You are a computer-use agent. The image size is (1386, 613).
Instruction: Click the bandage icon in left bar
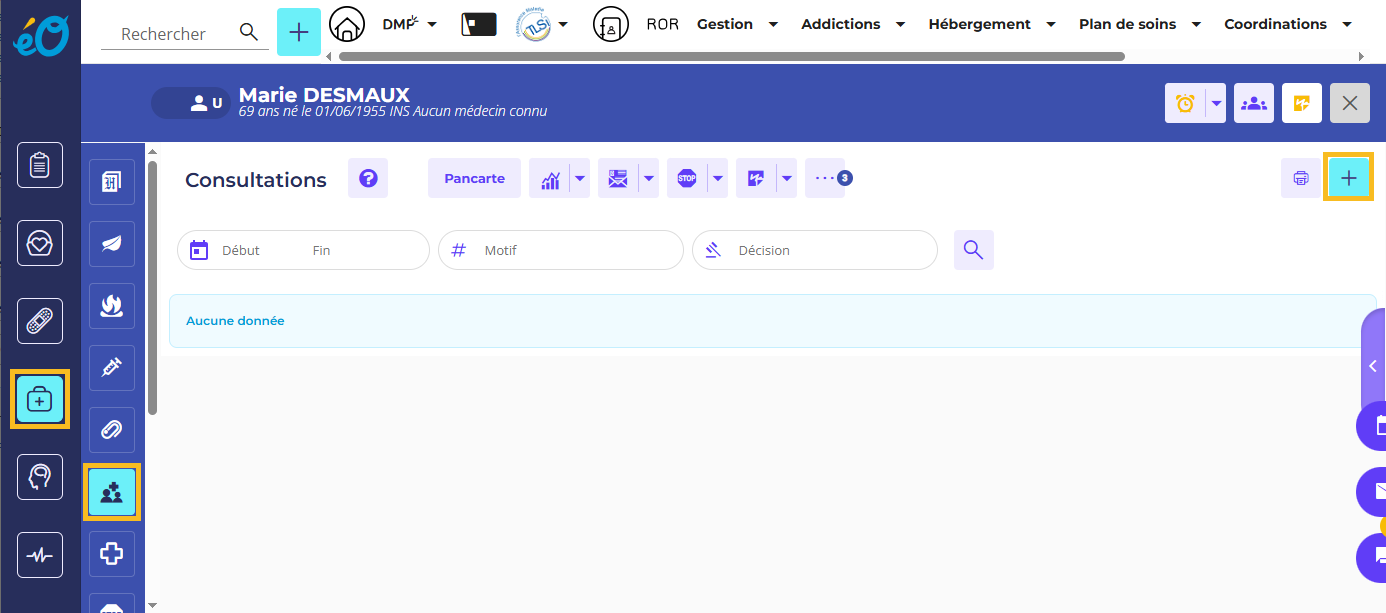tap(40, 321)
